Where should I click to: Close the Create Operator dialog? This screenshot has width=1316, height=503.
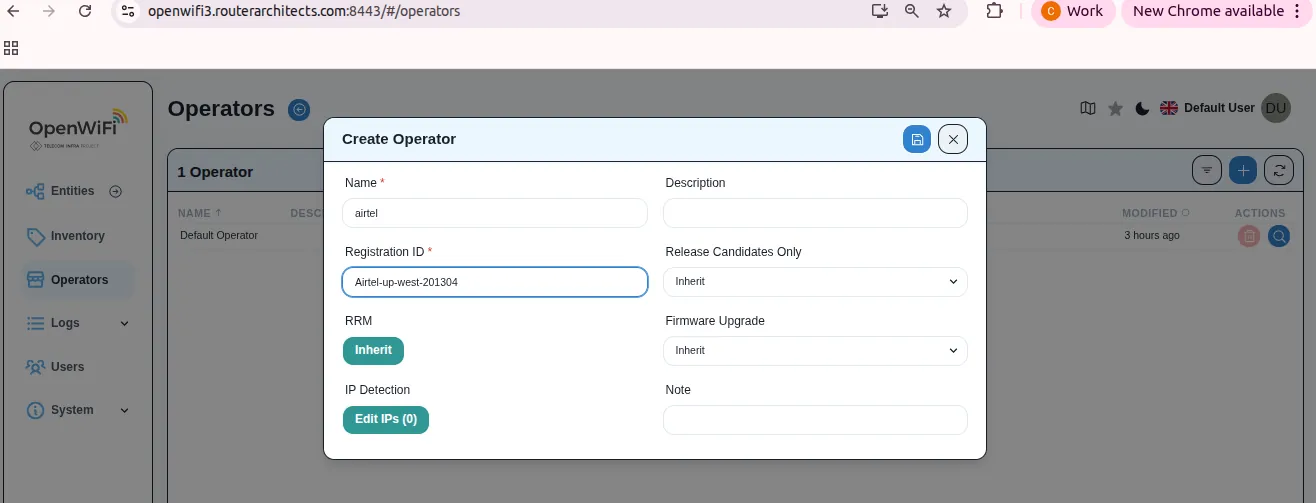[953, 139]
